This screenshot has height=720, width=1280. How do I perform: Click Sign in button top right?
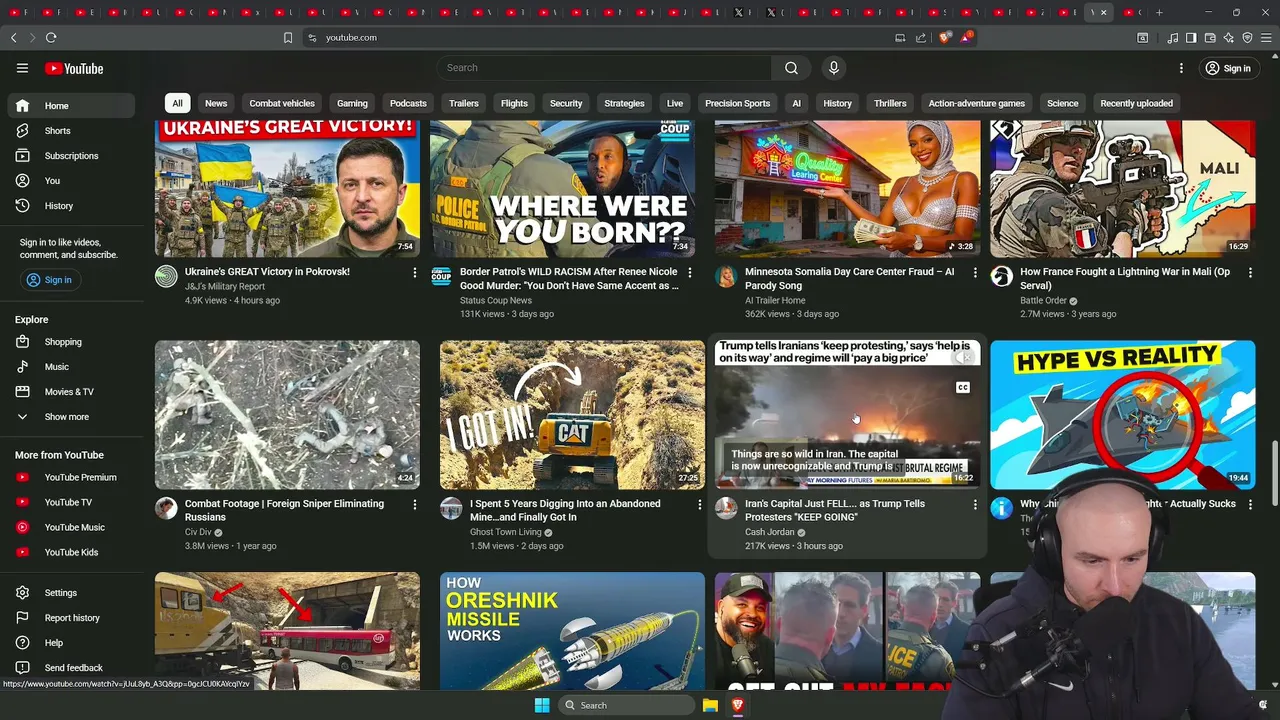1228,68
